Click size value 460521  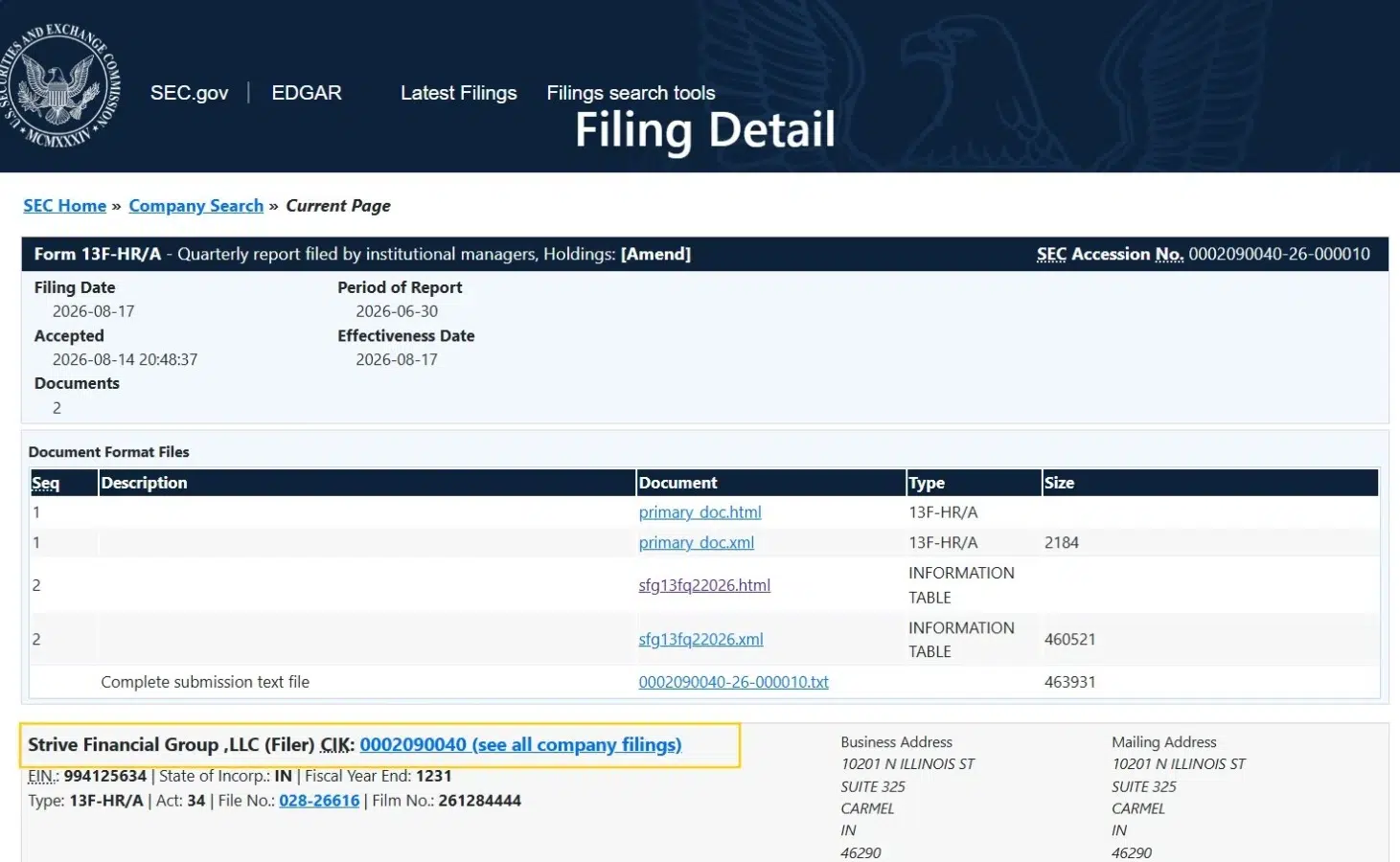pos(1069,639)
